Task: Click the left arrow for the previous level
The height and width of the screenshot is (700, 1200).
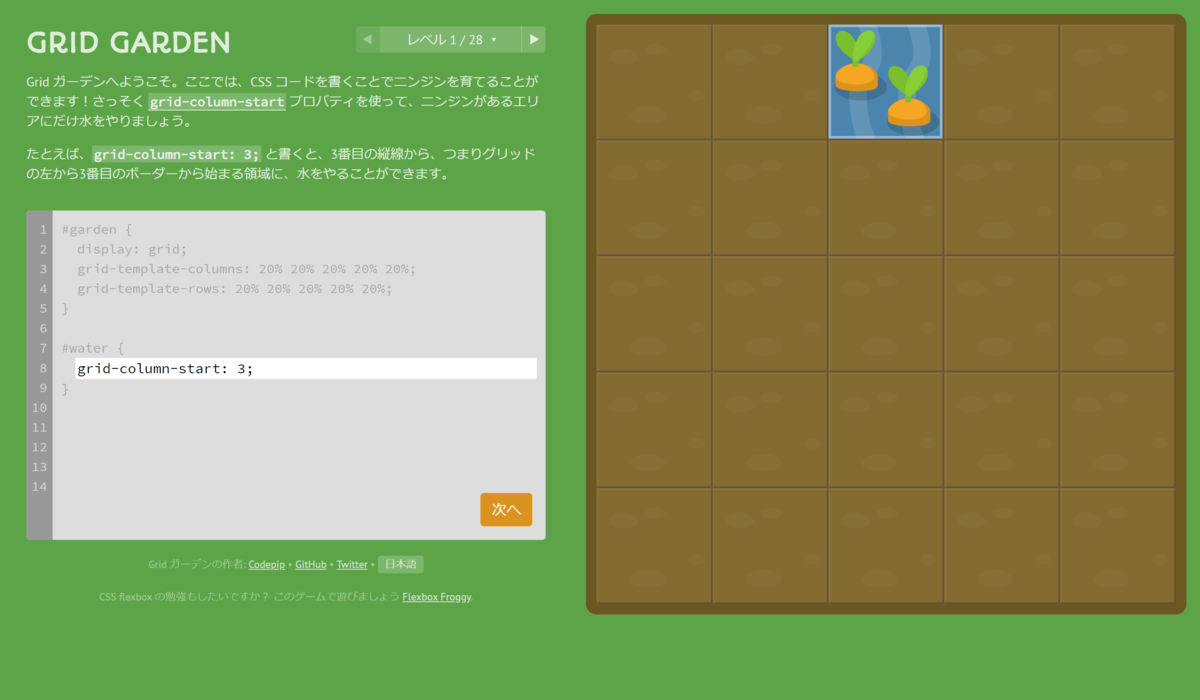Action: (366, 39)
